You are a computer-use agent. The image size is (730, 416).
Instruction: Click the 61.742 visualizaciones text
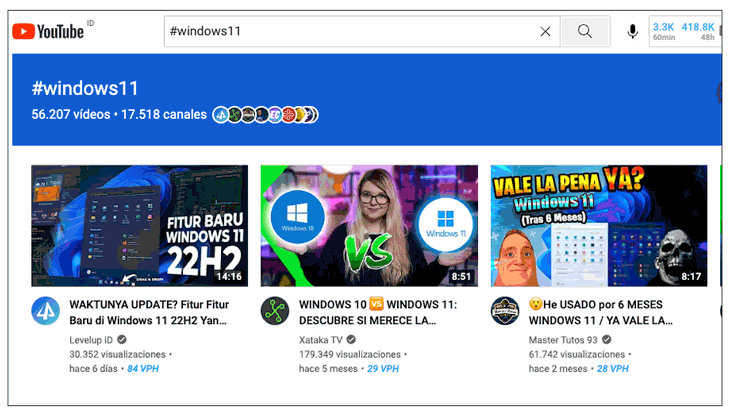(576, 354)
